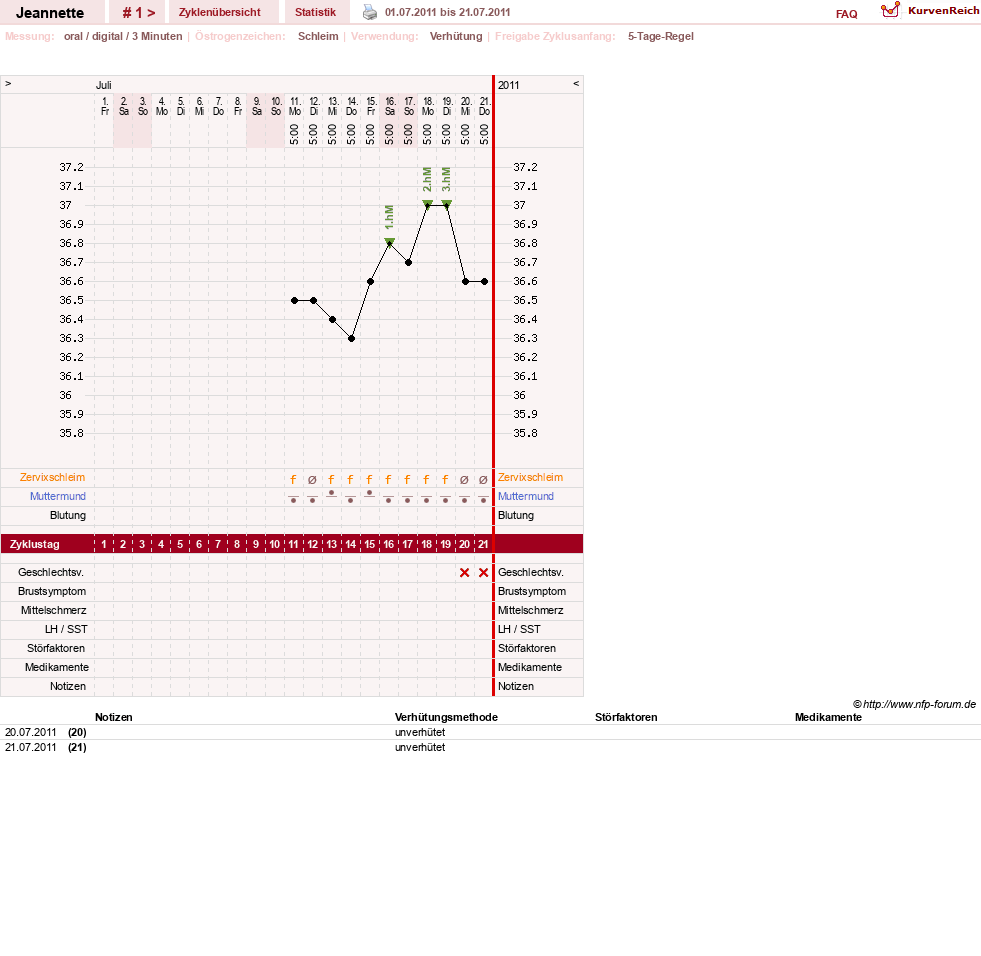The height and width of the screenshot is (956, 981).
Task: Click the left Zervixschleim row label
Action: coord(53,477)
